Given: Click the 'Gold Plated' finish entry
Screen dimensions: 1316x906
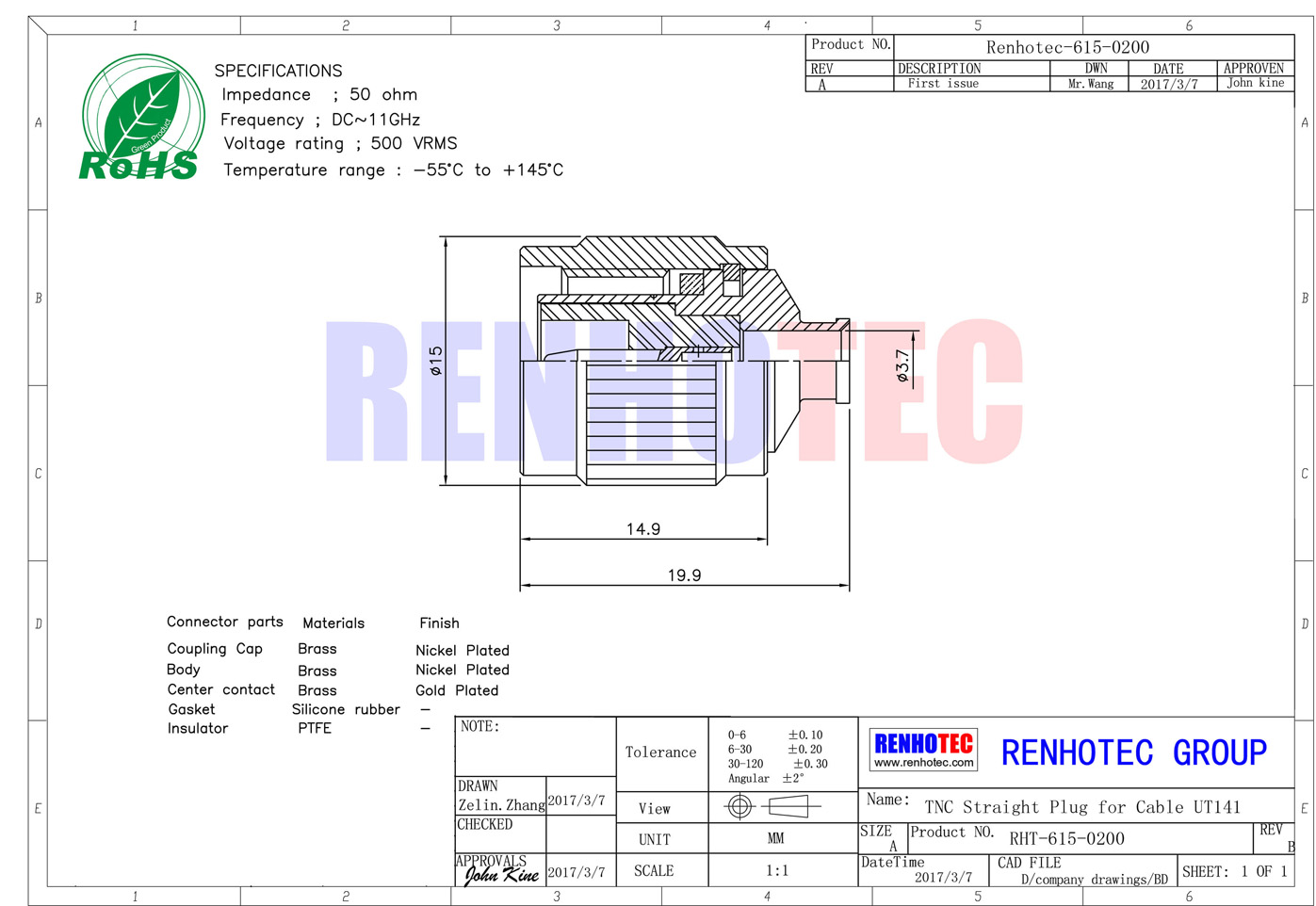Looking at the screenshot, I should tap(457, 690).
